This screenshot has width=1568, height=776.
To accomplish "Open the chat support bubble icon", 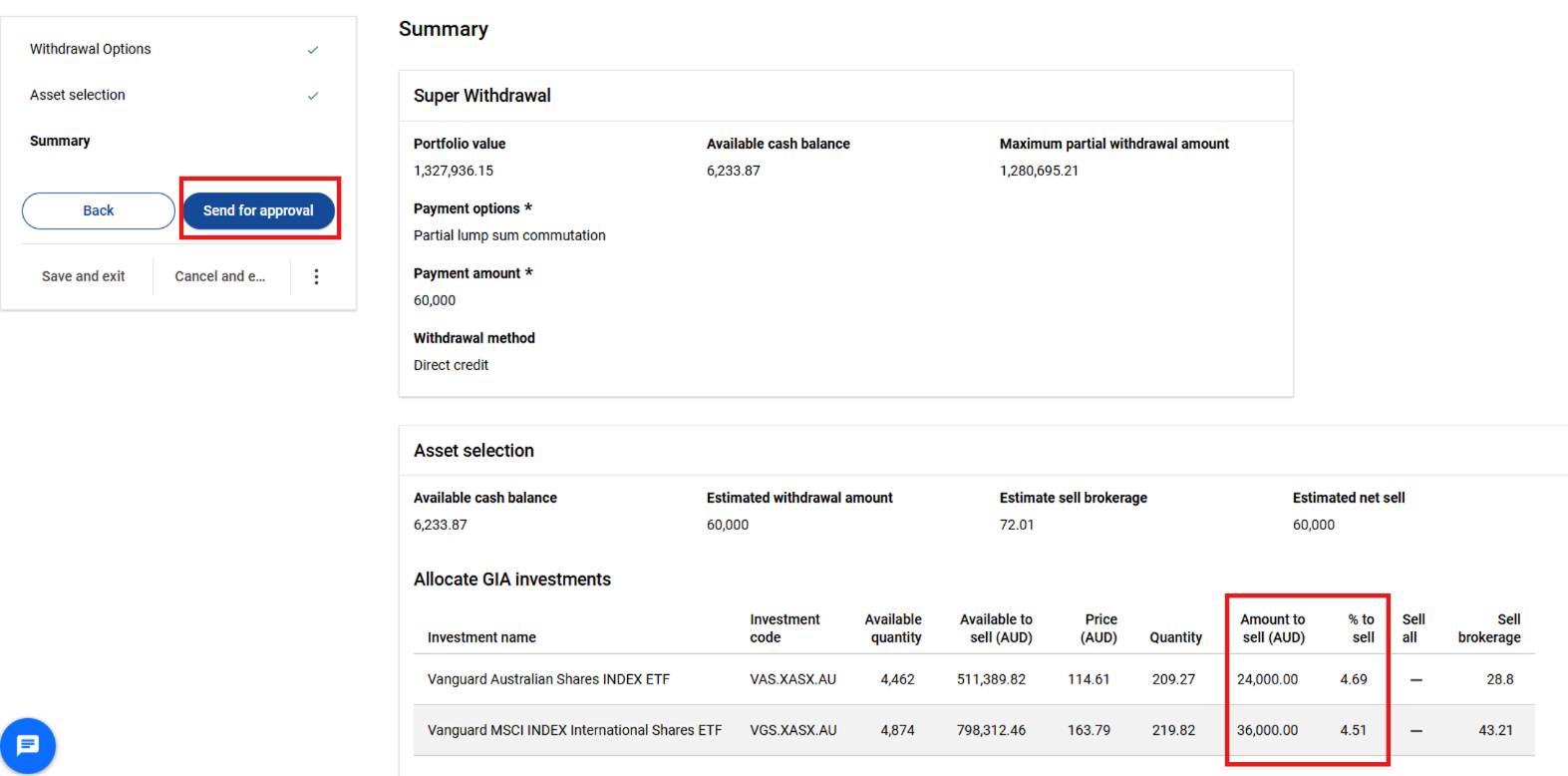I will (28, 745).
